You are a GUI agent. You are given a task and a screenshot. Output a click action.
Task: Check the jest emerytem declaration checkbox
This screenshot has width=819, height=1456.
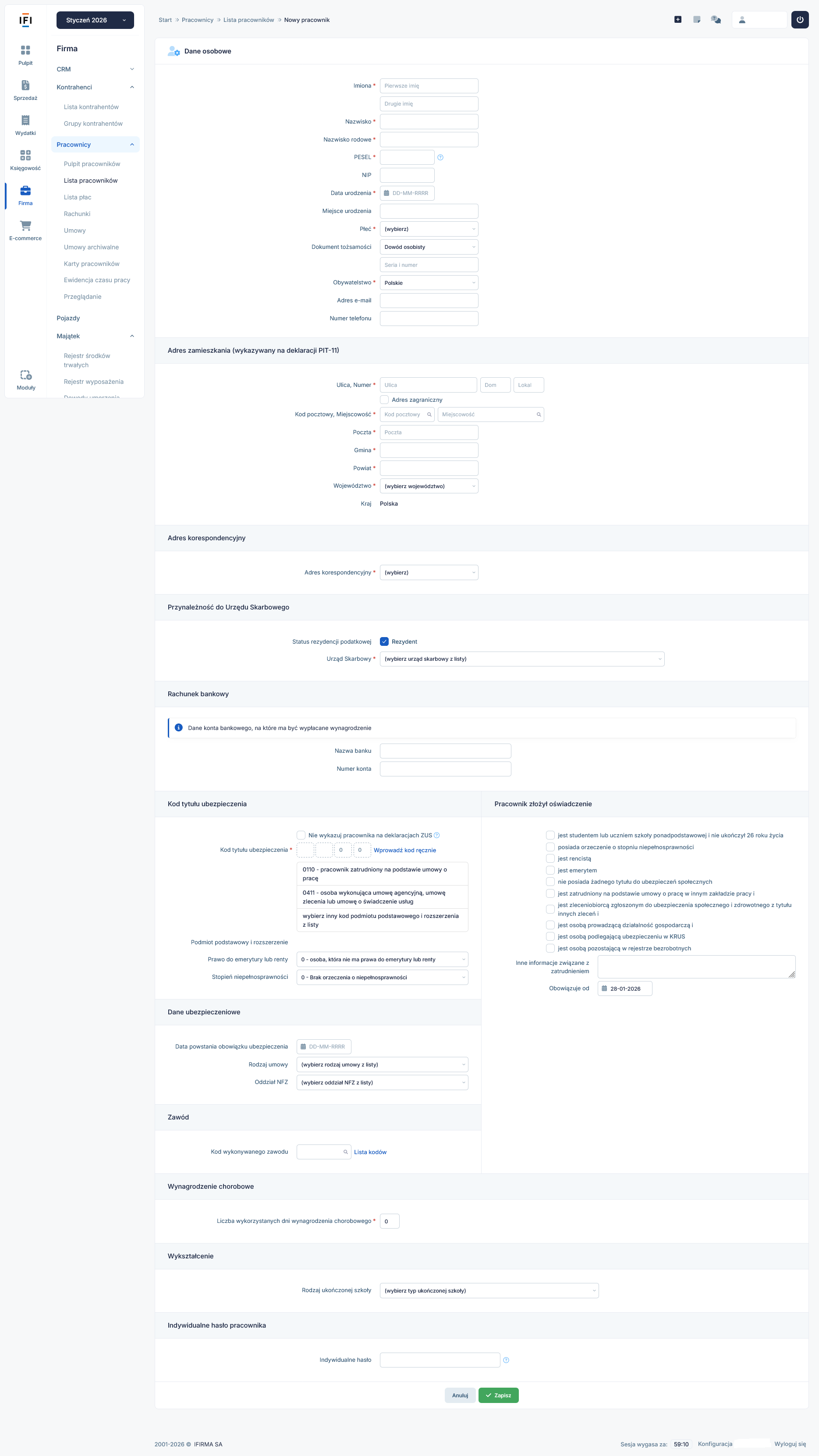(x=550, y=870)
